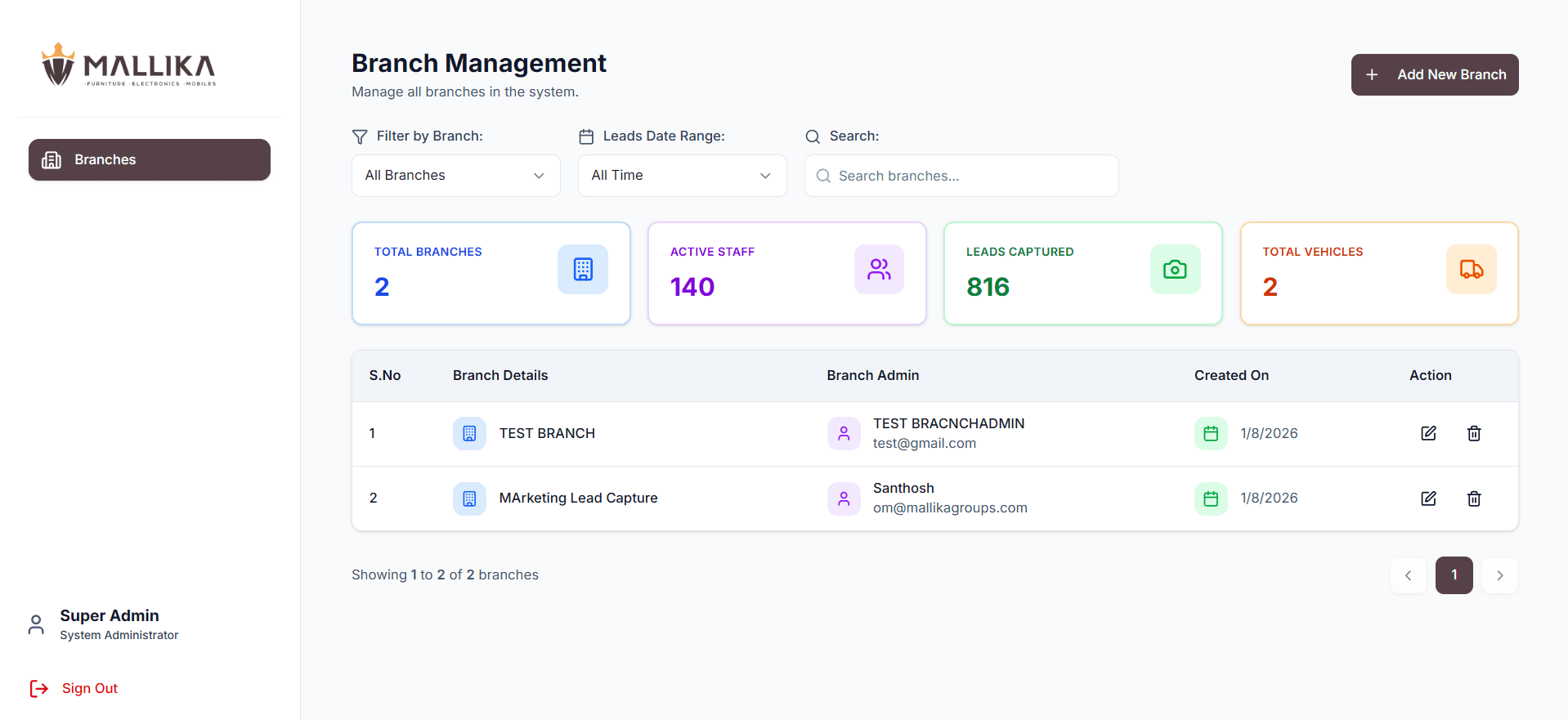Image resolution: width=1568 pixels, height=720 pixels.
Task: Click Add New Branch button
Action: (1434, 74)
